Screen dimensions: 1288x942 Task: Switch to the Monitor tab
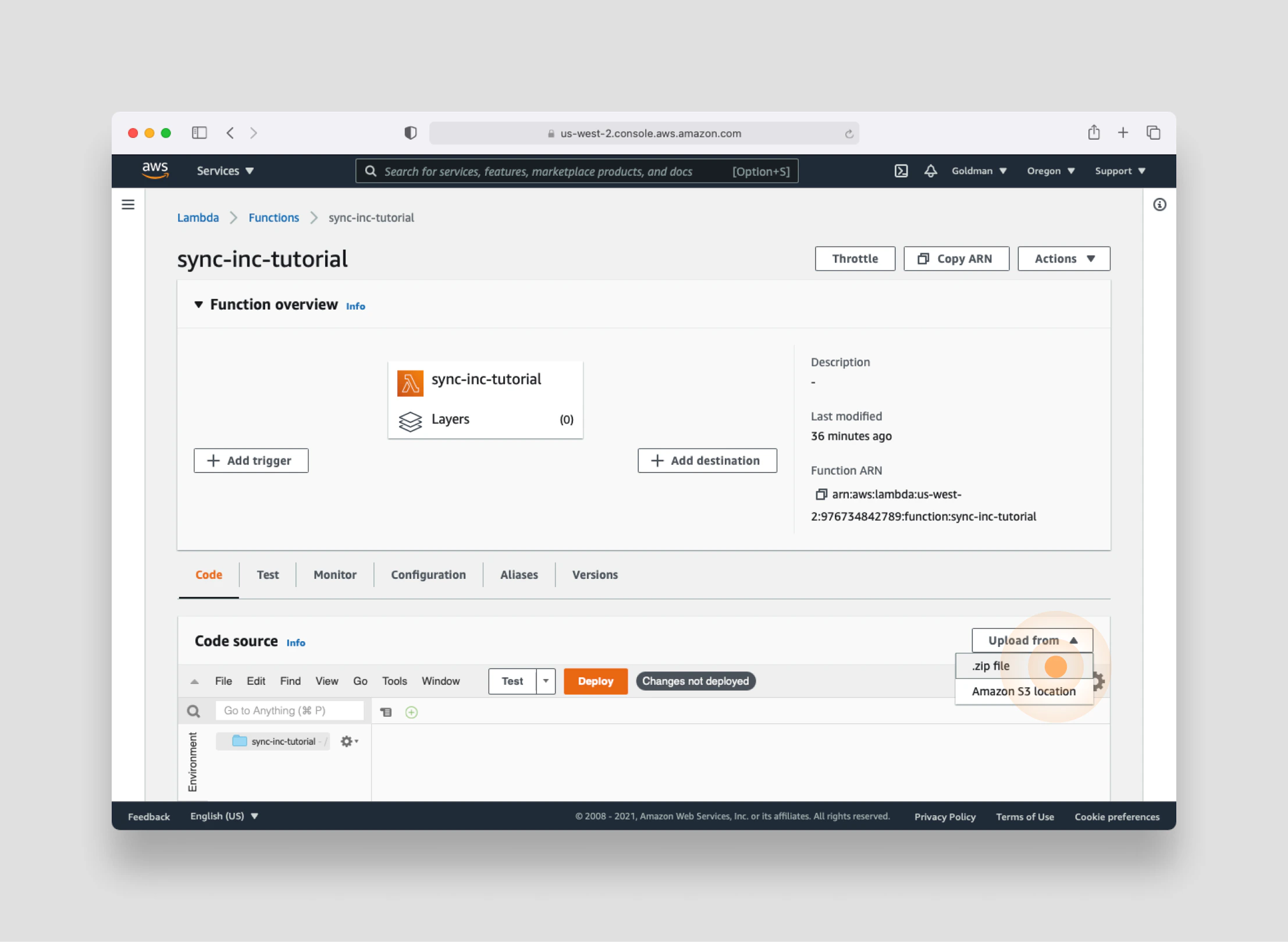[335, 575]
